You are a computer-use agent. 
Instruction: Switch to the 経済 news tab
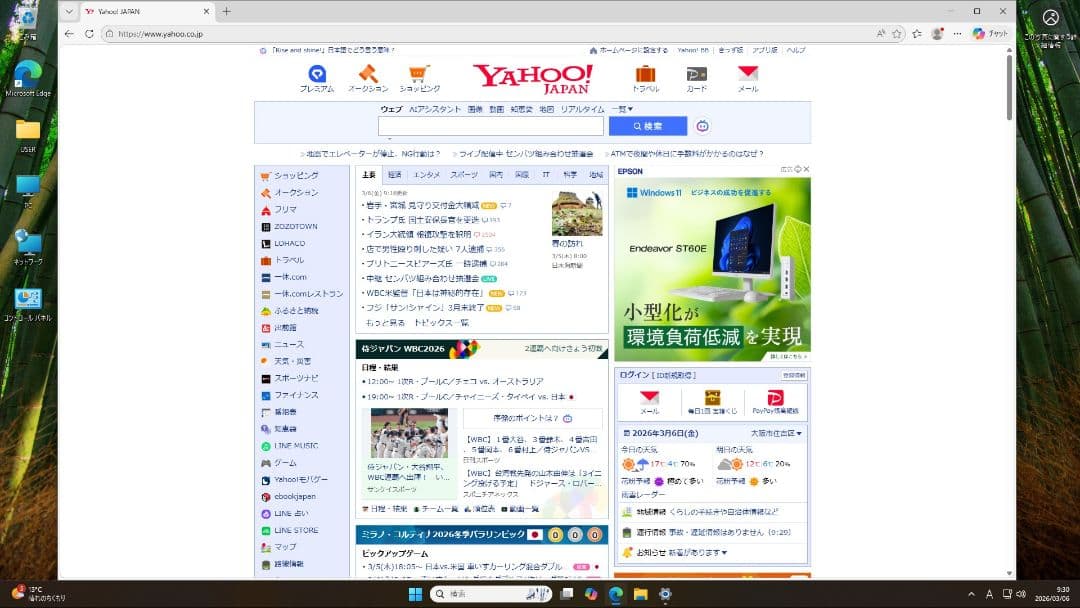[395, 175]
